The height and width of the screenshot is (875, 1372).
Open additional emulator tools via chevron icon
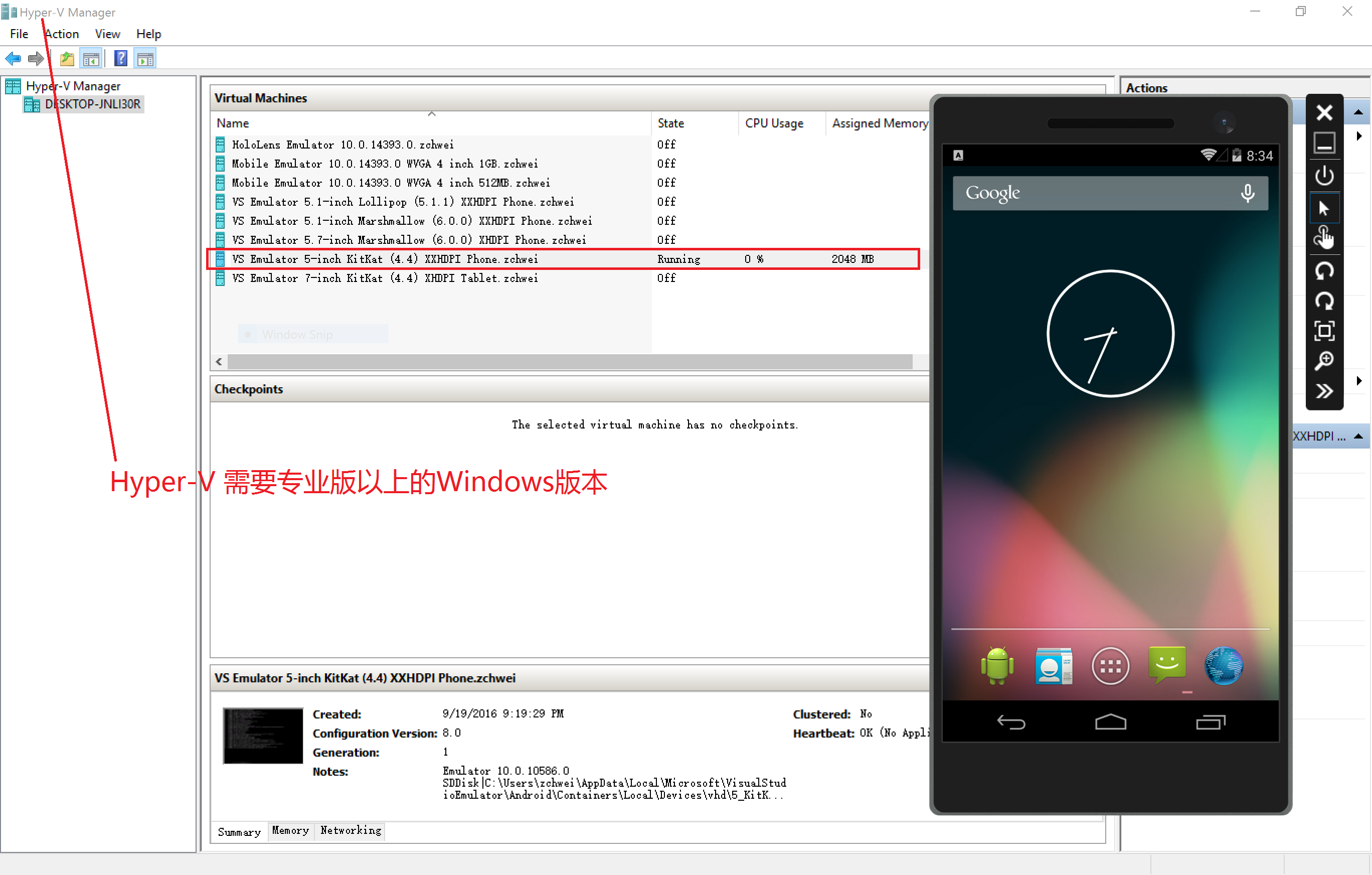pos(1325,390)
